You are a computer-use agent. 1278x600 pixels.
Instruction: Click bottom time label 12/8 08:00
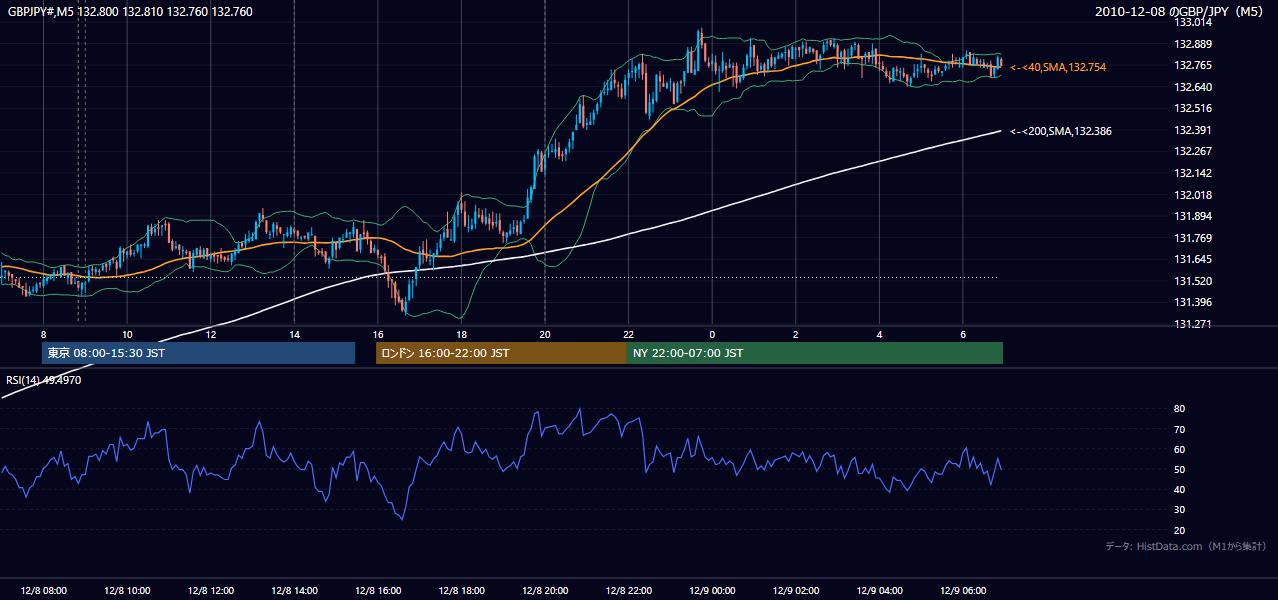(x=42, y=590)
